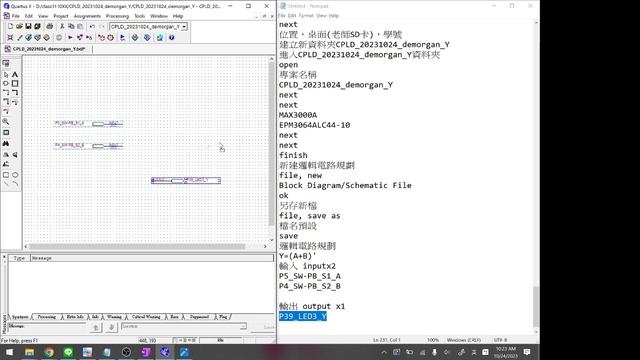Switch to Critical Warning messages tab
The width and height of the screenshot is (640, 360).
(x=146, y=317)
